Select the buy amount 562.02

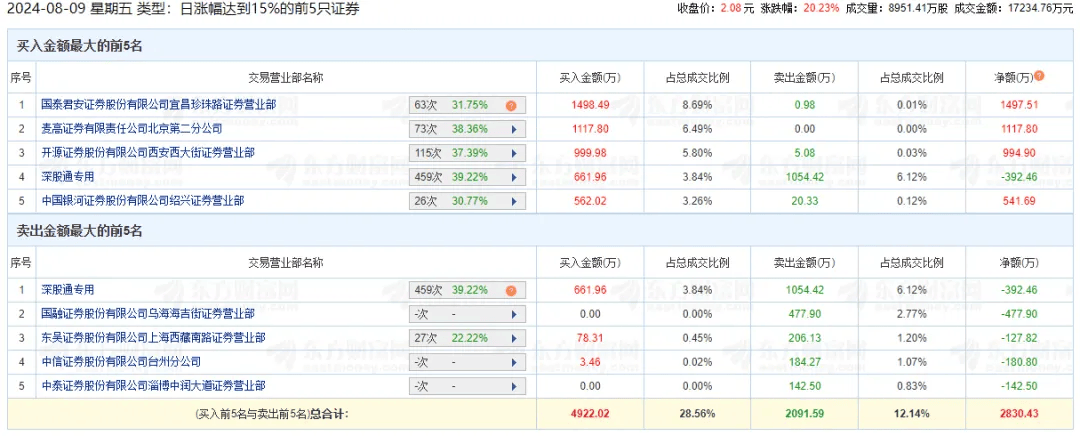592,201
